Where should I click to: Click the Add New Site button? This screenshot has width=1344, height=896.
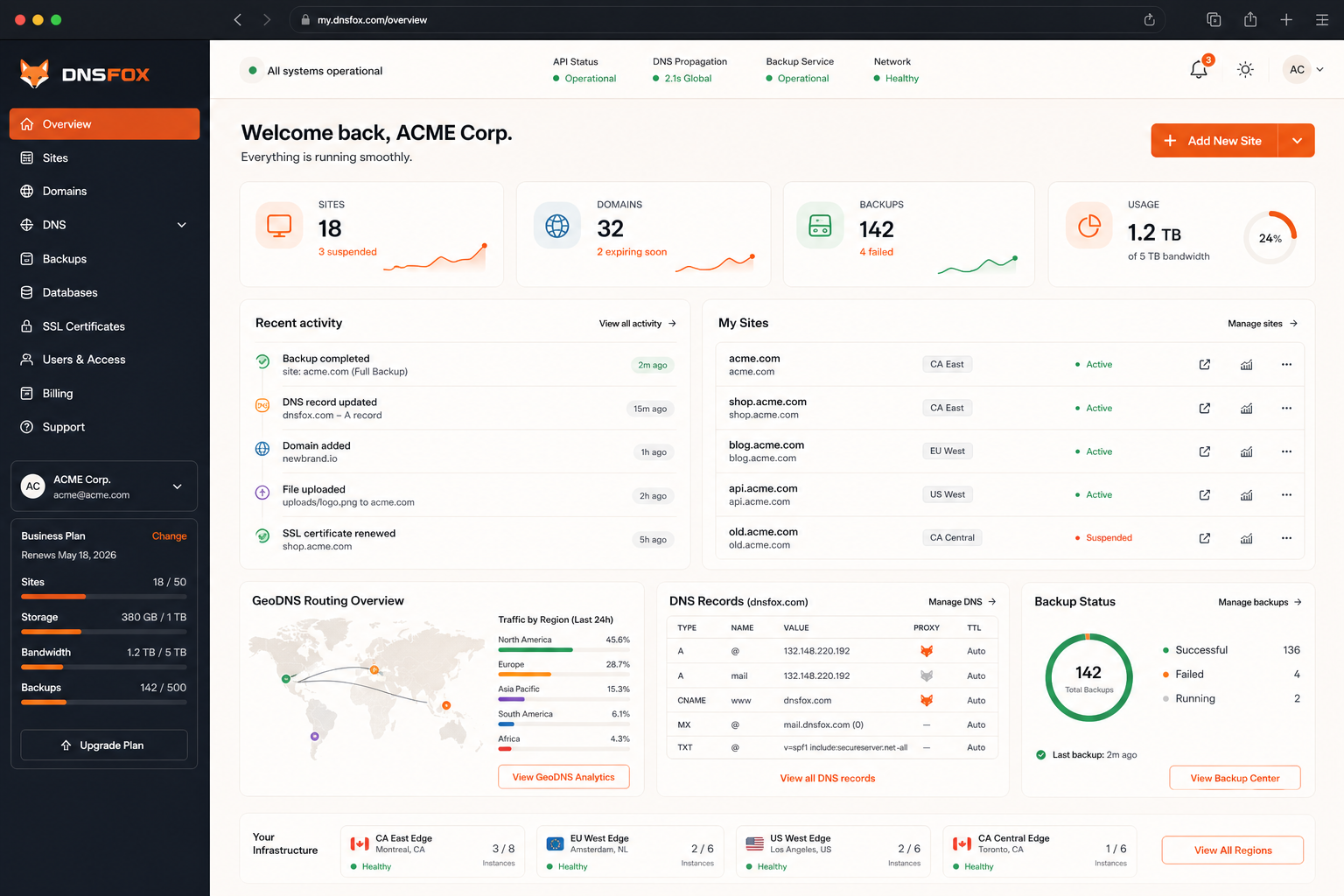(1214, 141)
